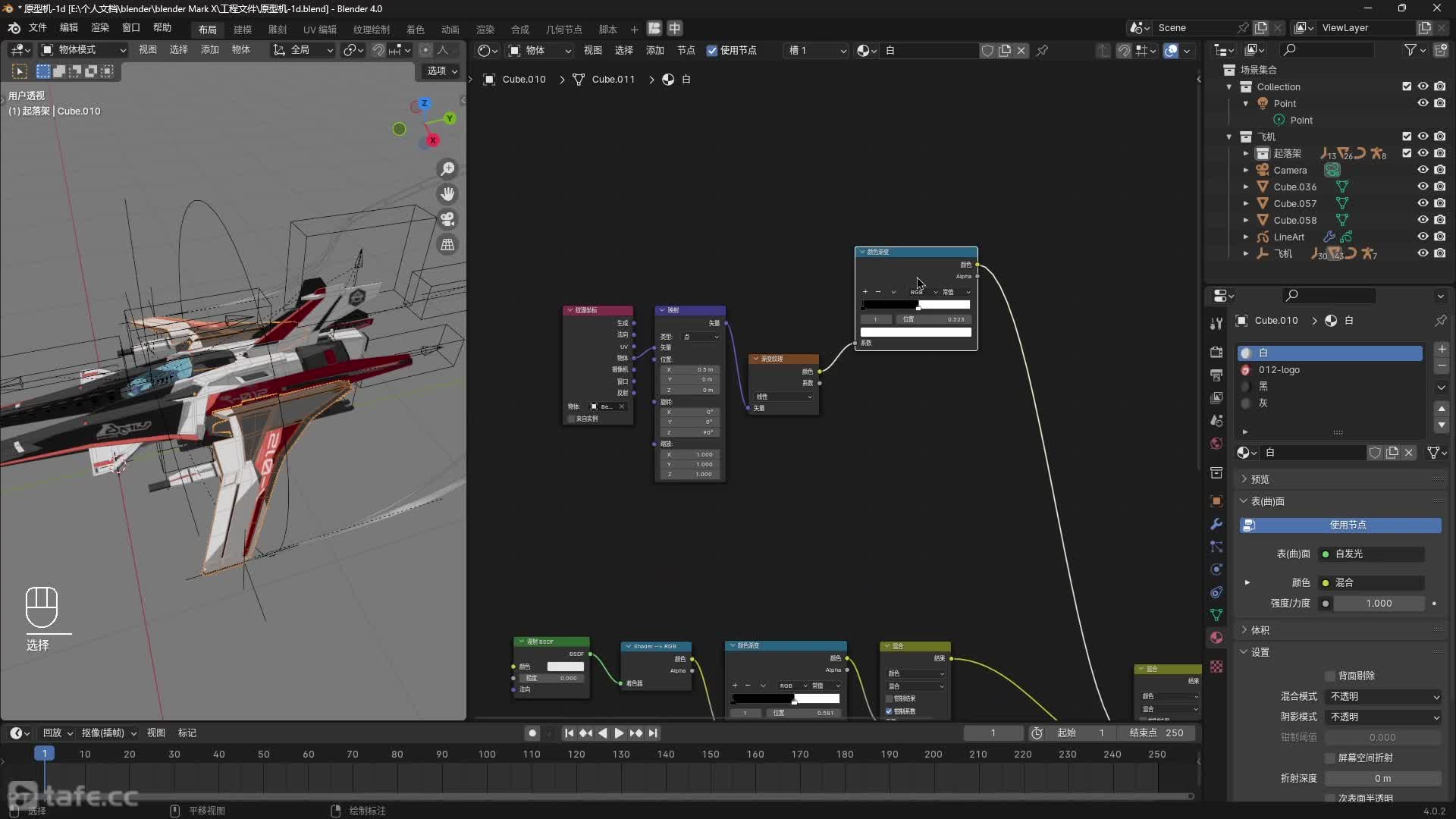
Task: Remove the material slot with minus button
Action: (1442, 366)
